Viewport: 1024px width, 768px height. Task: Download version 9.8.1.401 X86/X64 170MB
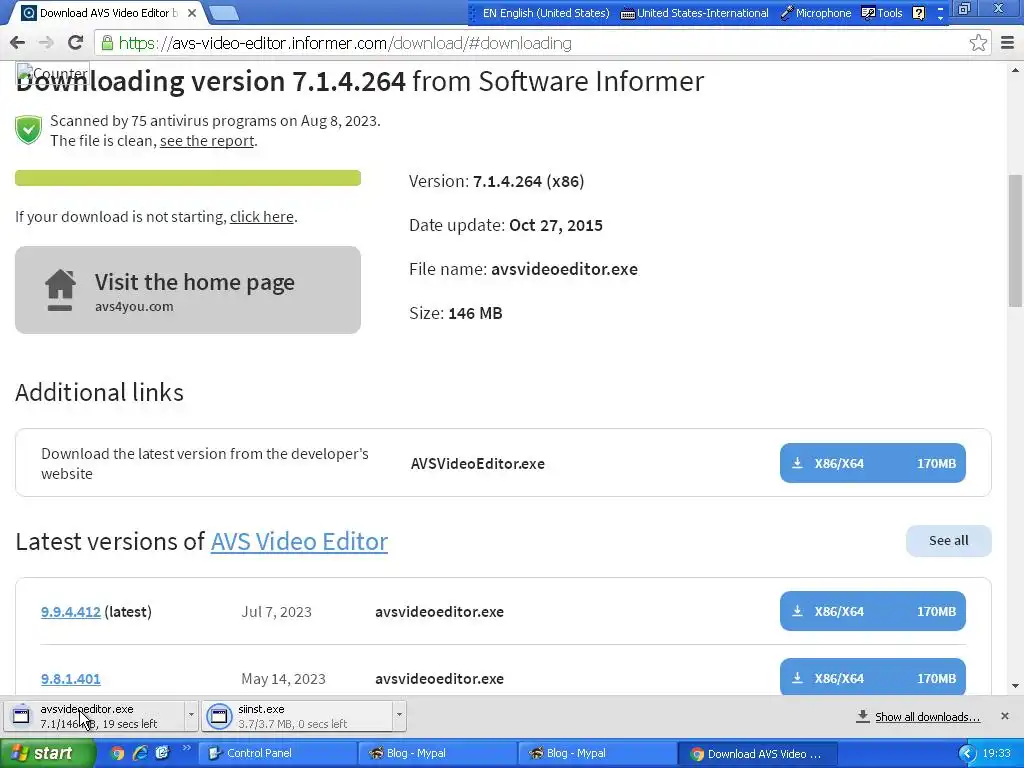coord(872,677)
